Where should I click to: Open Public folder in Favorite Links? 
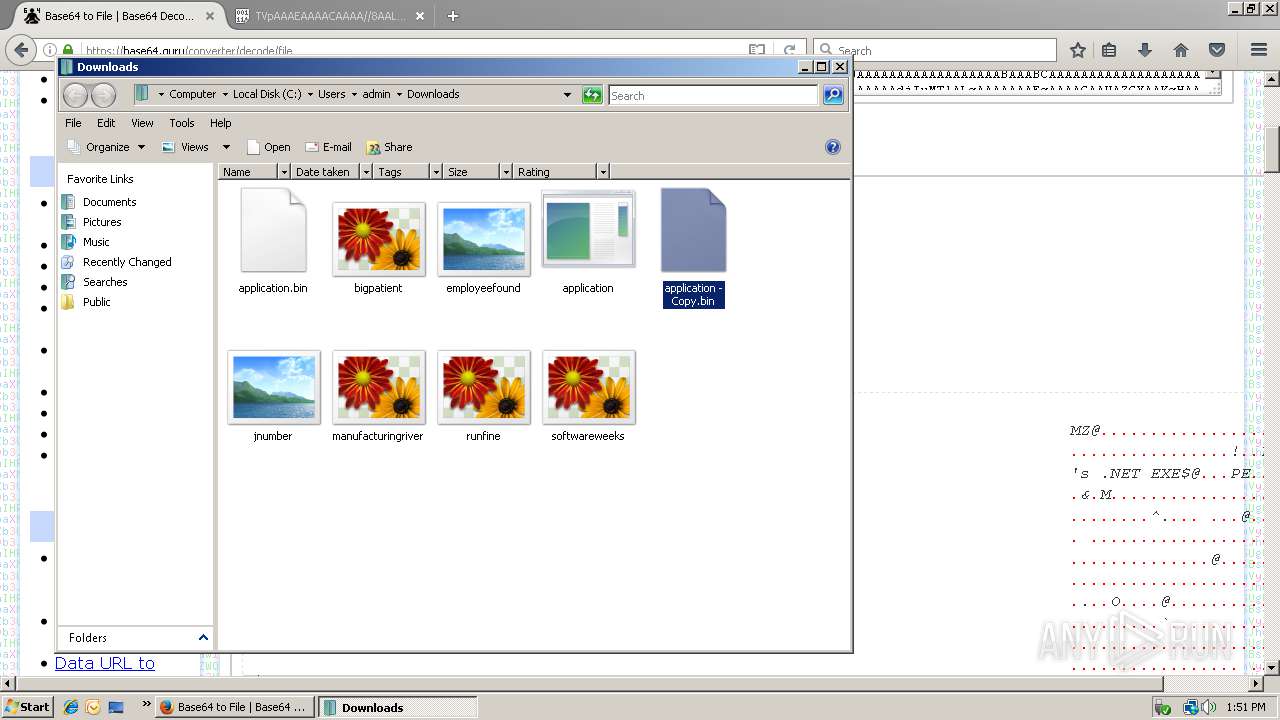97,302
